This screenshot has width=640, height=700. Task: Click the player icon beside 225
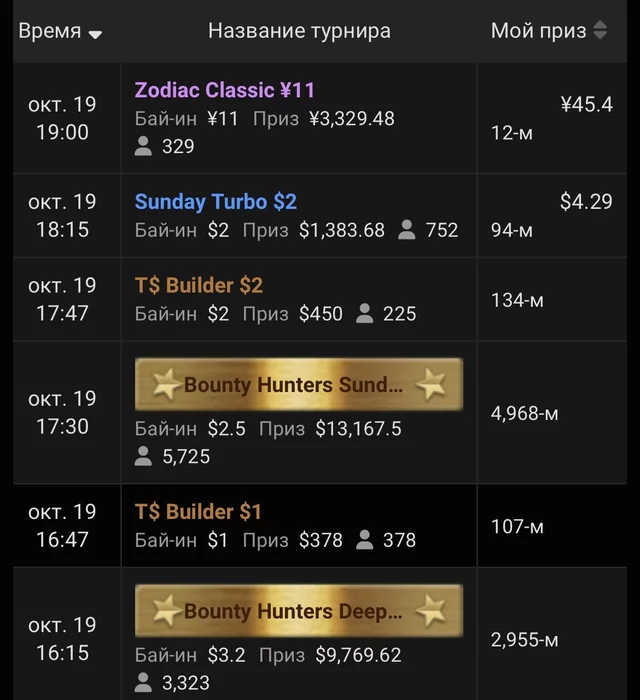365,314
